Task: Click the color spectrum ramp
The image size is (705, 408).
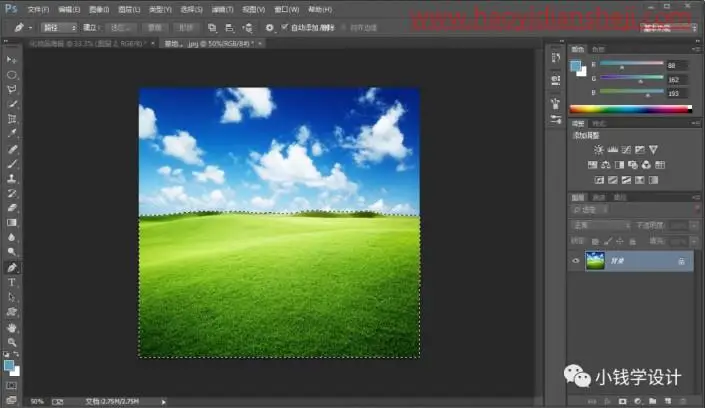Action: click(x=631, y=109)
